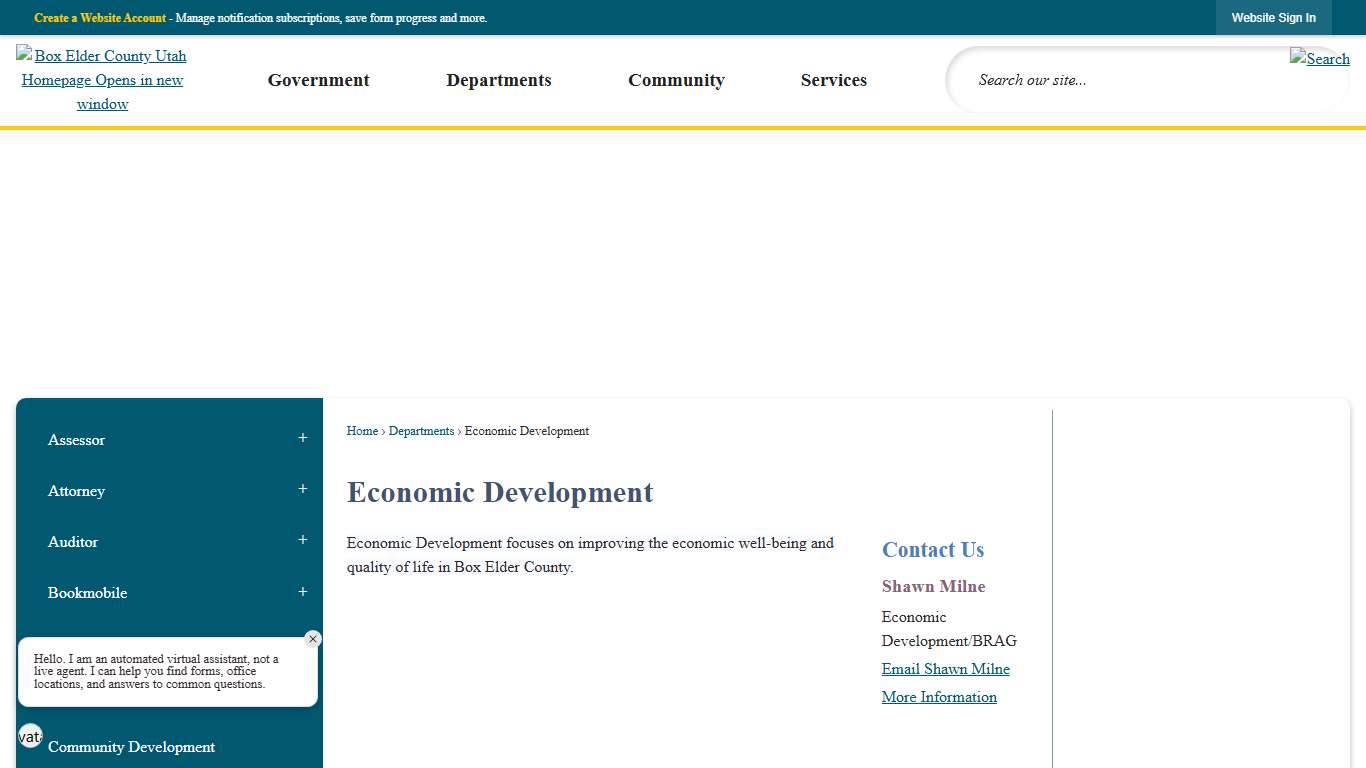Open the Services navigation menu
This screenshot has width=1366, height=768.
(x=834, y=80)
